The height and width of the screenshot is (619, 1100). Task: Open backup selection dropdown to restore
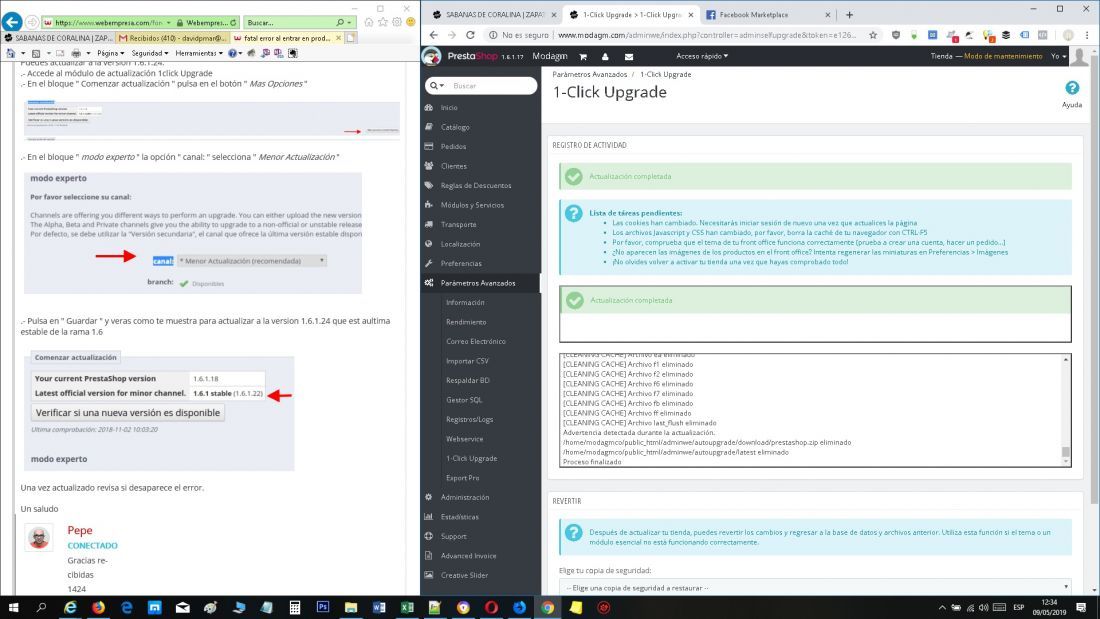pyautogui.click(x=815, y=587)
